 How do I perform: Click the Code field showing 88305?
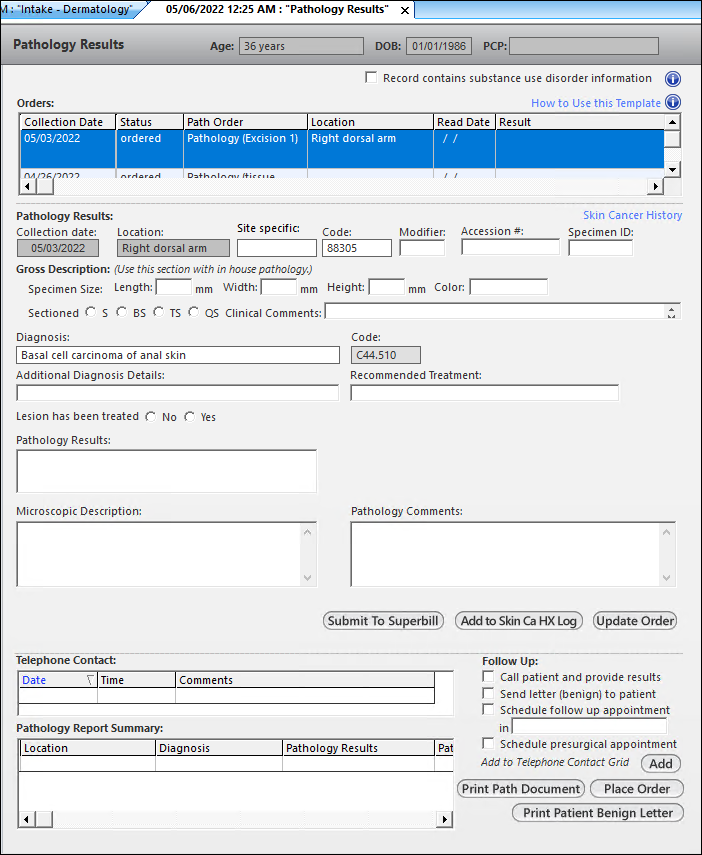(x=357, y=248)
